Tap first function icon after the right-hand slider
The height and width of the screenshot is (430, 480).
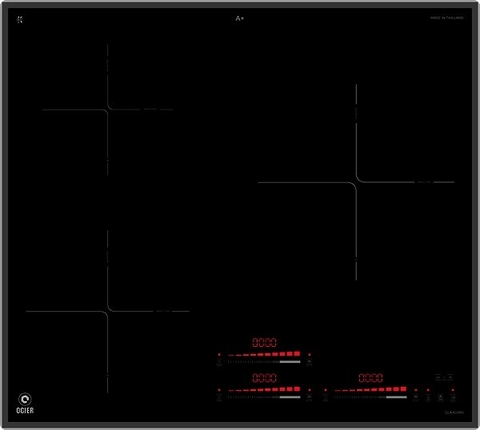coord(416,398)
